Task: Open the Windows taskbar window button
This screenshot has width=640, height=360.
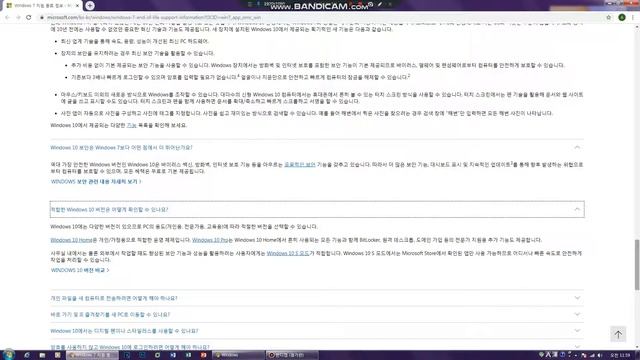Action: (x=238, y=355)
